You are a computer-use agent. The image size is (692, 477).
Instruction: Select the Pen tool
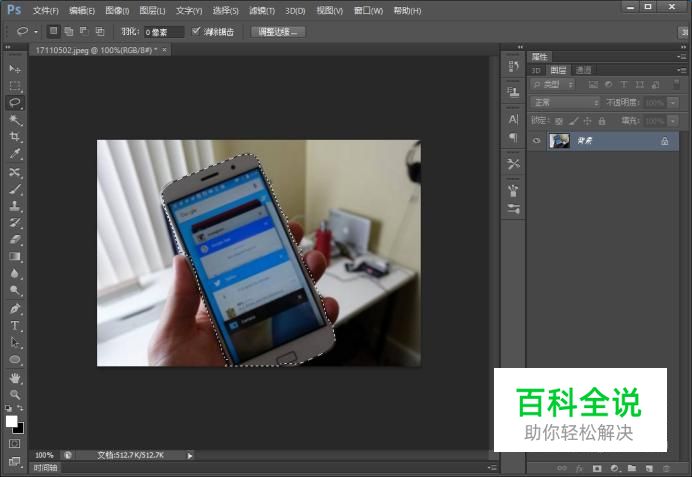tap(15, 308)
